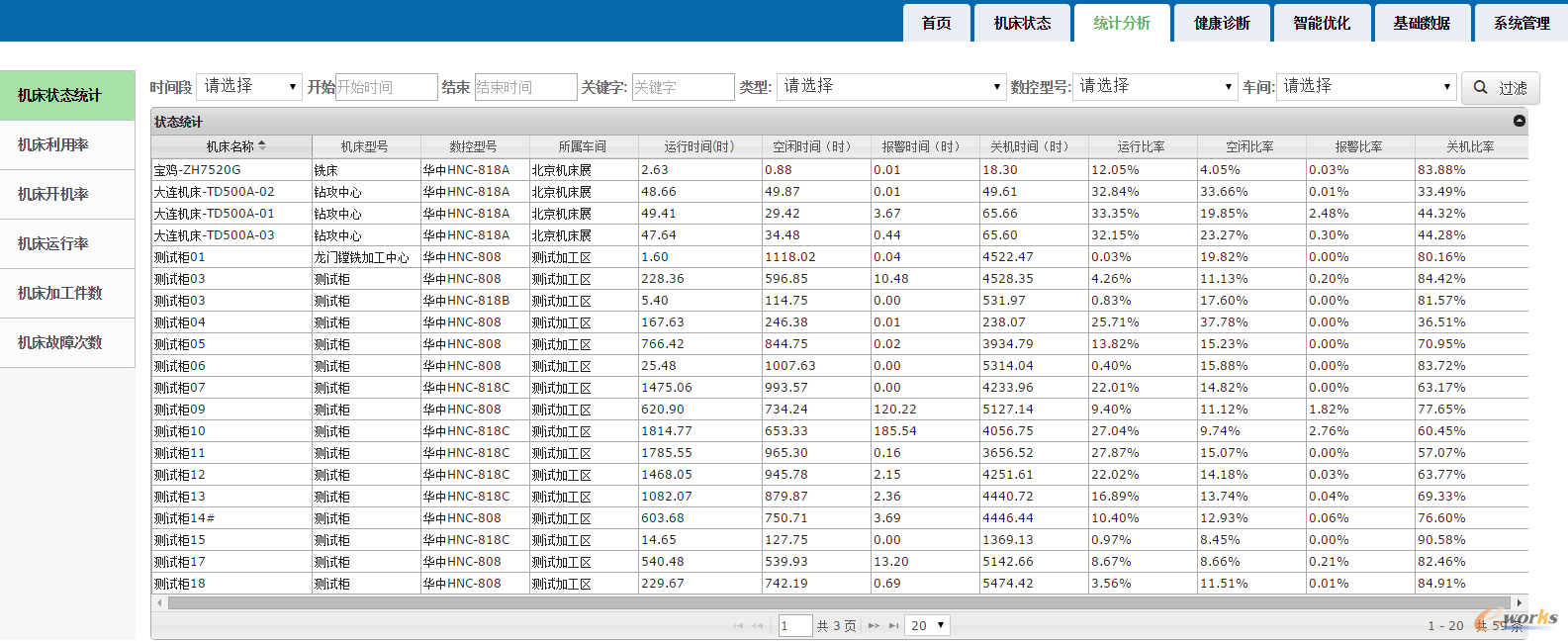Screen dimensions: 1568x641
Task: Click the magnifier icon in the 过滤 button
Action: click(x=1480, y=87)
